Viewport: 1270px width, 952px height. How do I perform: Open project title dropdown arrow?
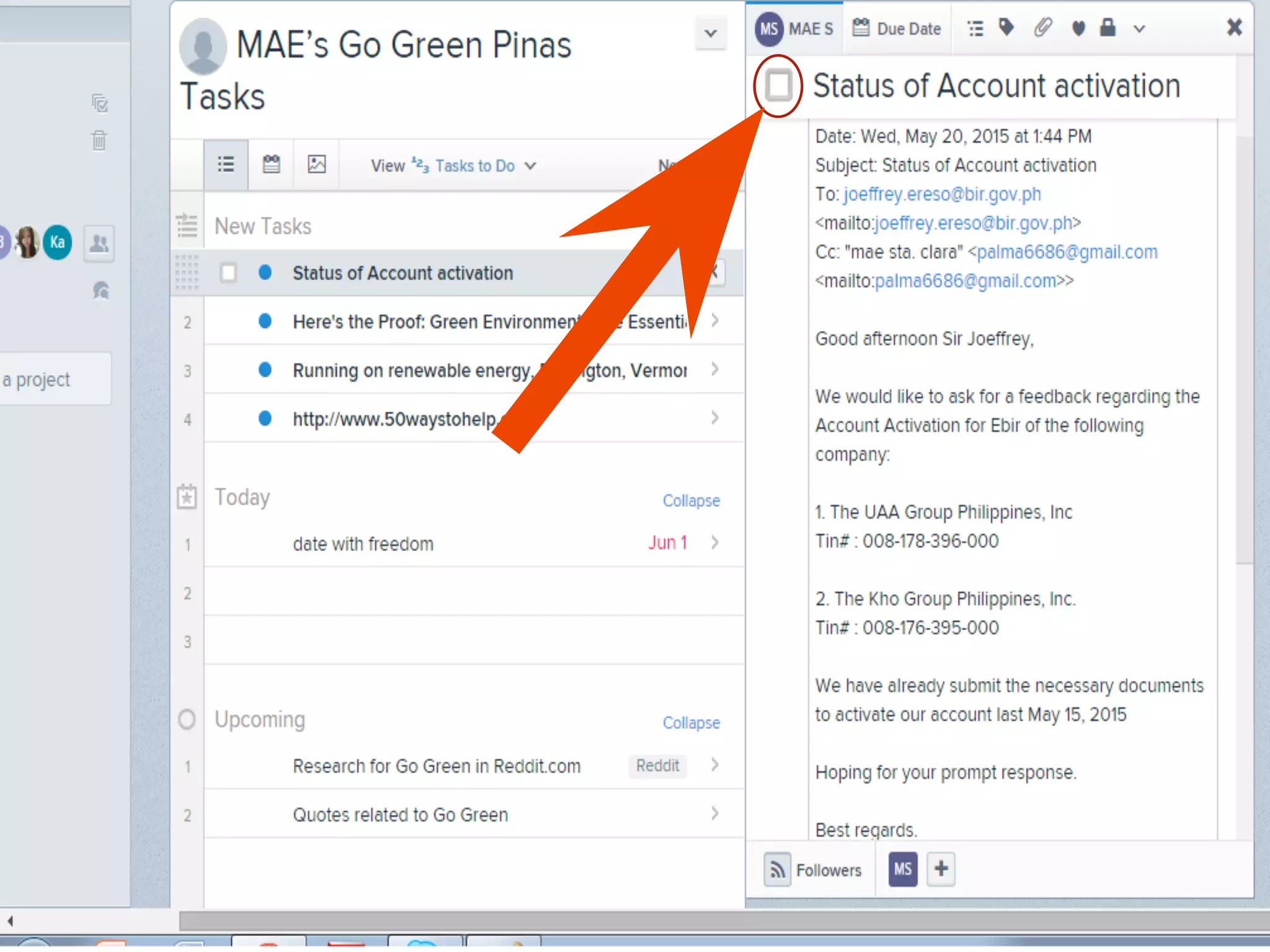point(711,33)
